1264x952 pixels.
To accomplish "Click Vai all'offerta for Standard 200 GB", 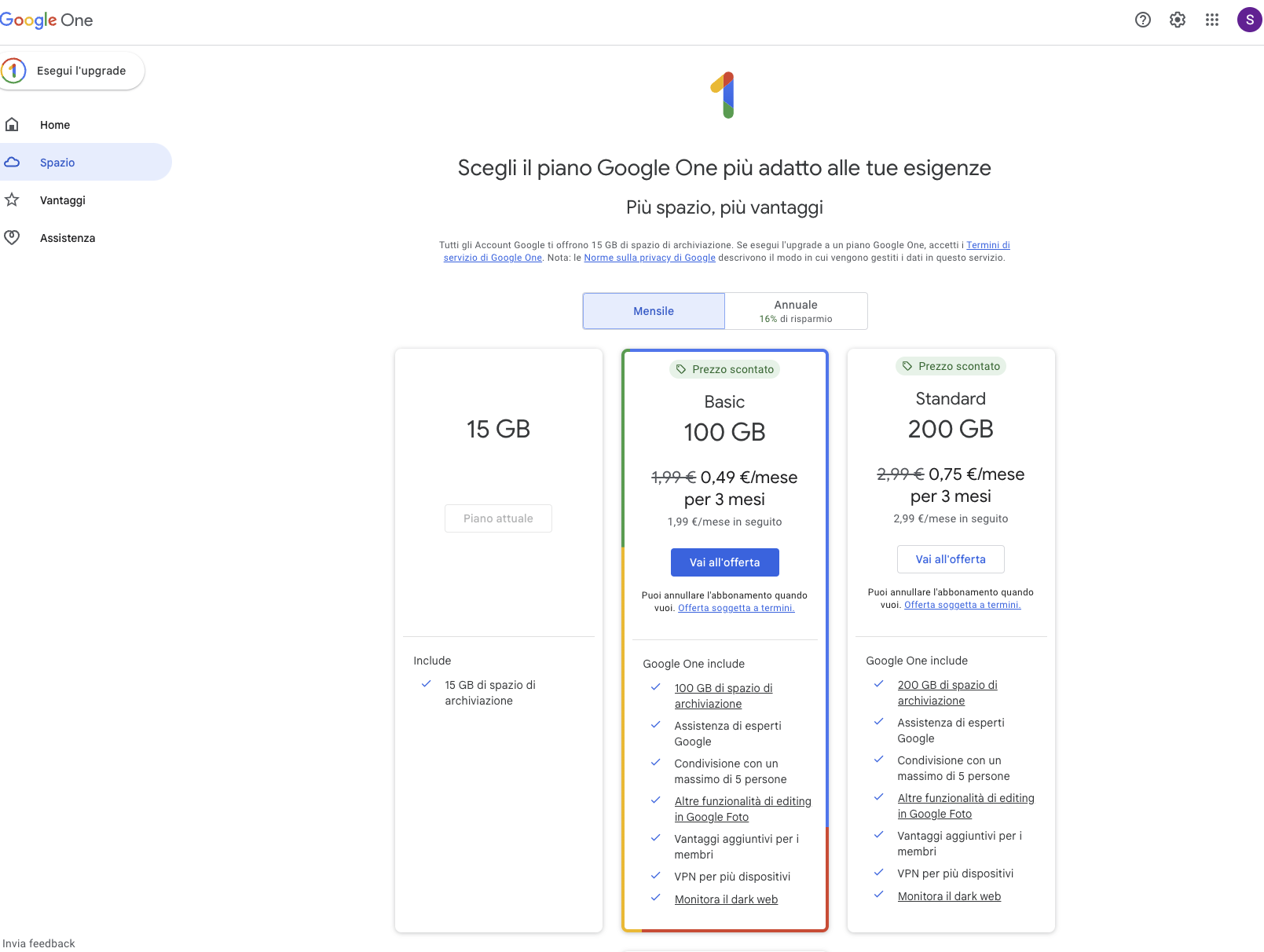I will [951, 559].
